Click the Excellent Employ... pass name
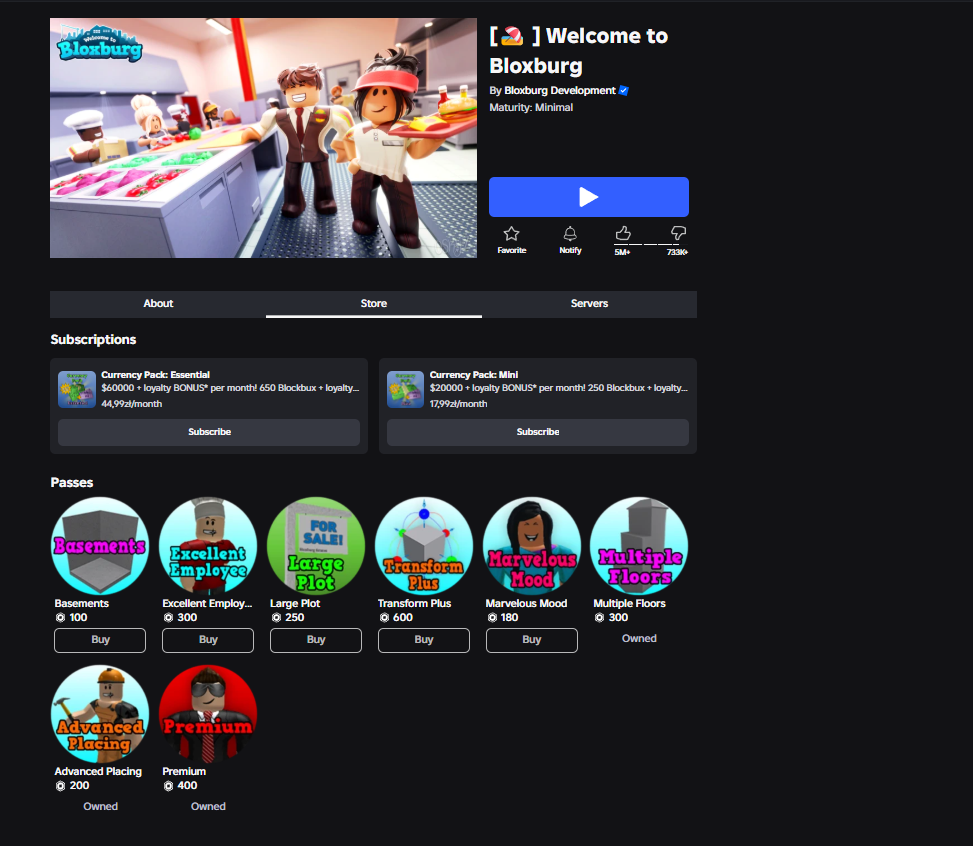Screen dimensions: 973x846 [207, 603]
